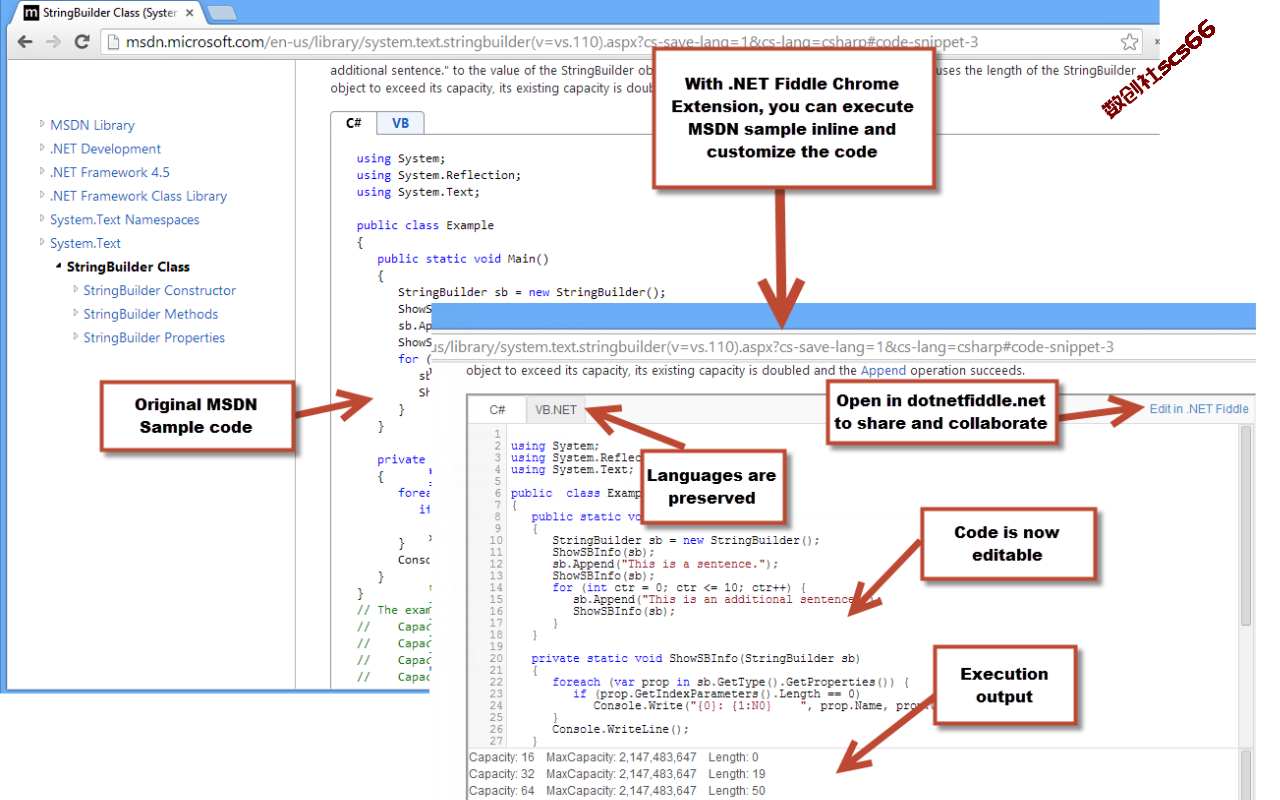Select the StringBuilder Class browser tab
Screen dimensions: 1280x800
108,13
